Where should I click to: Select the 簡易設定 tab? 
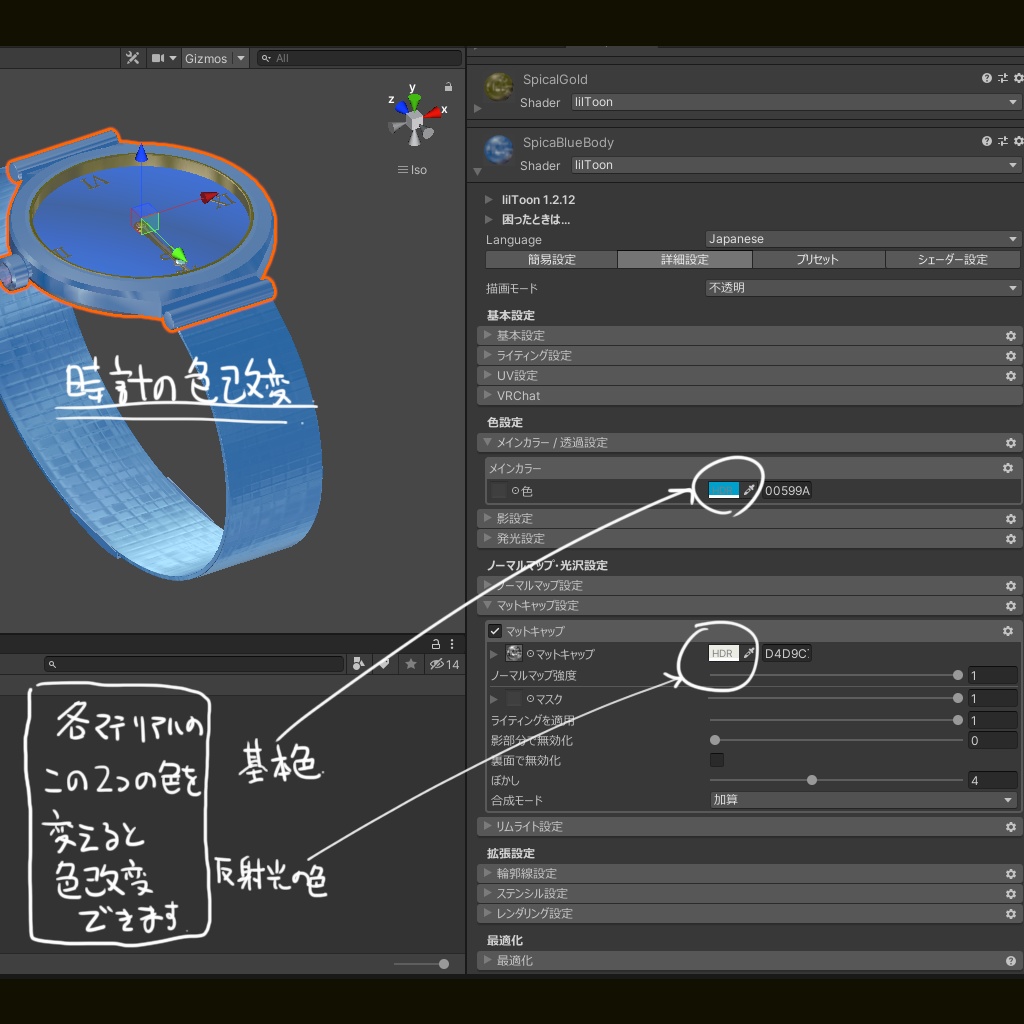point(550,259)
